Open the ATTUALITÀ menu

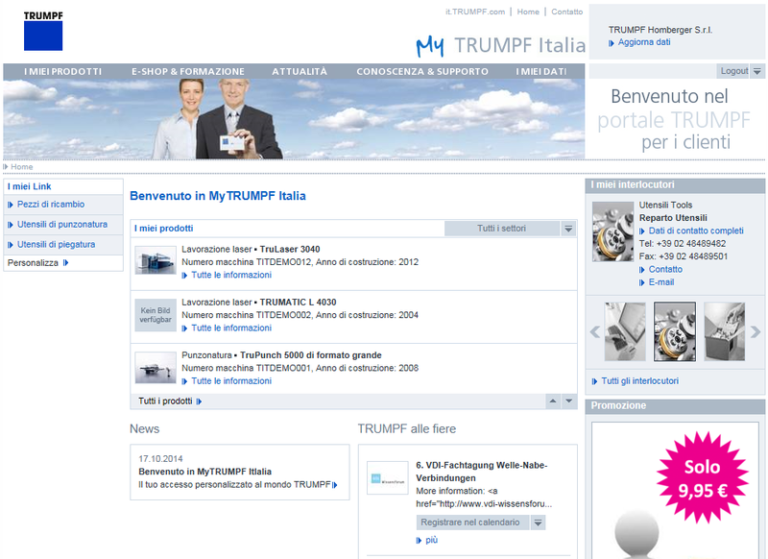pyautogui.click(x=299, y=72)
